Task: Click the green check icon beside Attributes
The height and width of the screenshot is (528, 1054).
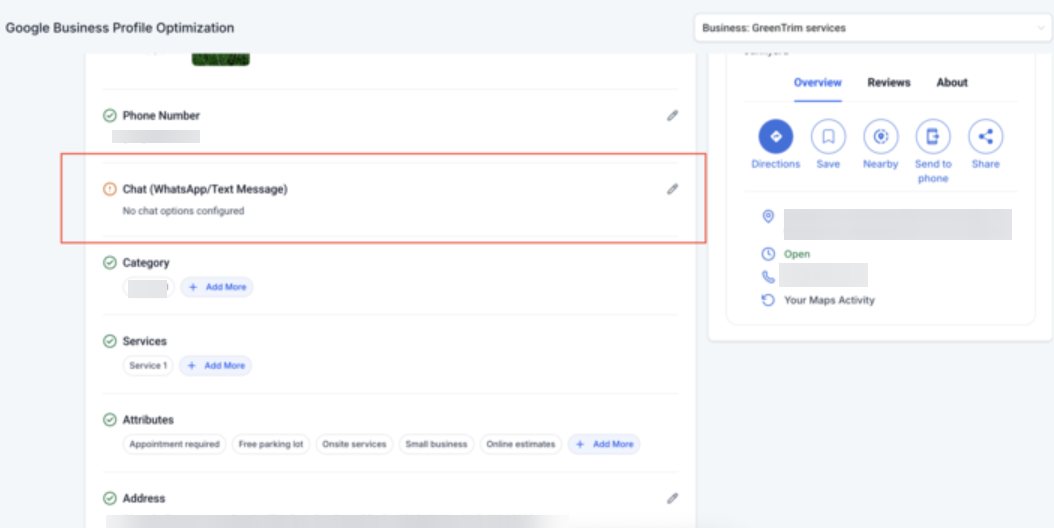Action: pyautogui.click(x=110, y=420)
